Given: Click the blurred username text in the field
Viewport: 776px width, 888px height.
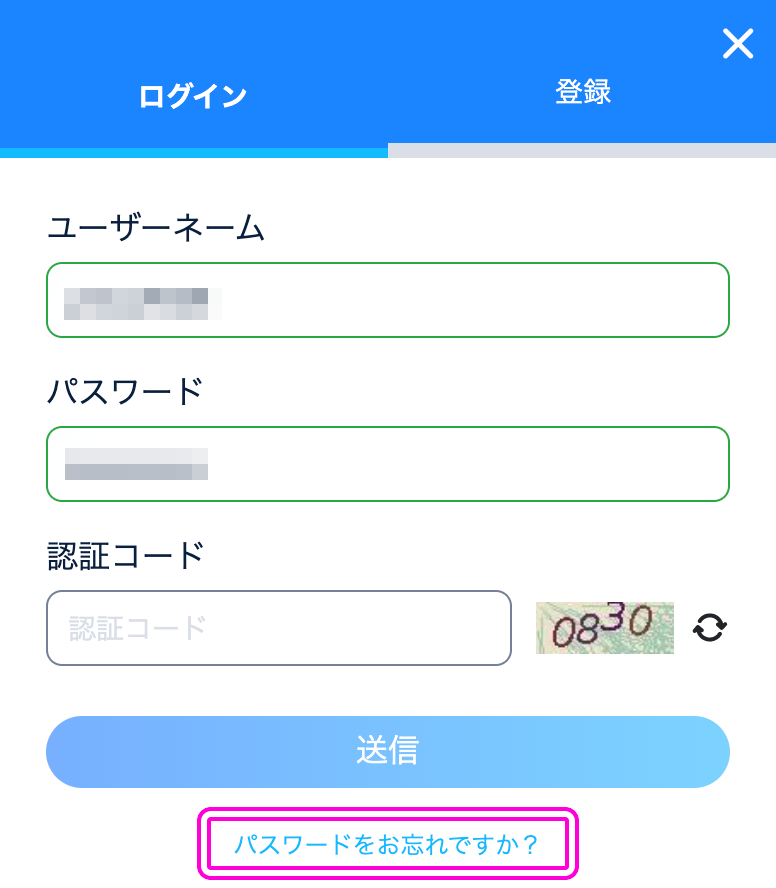Looking at the screenshot, I should [x=142, y=304].
